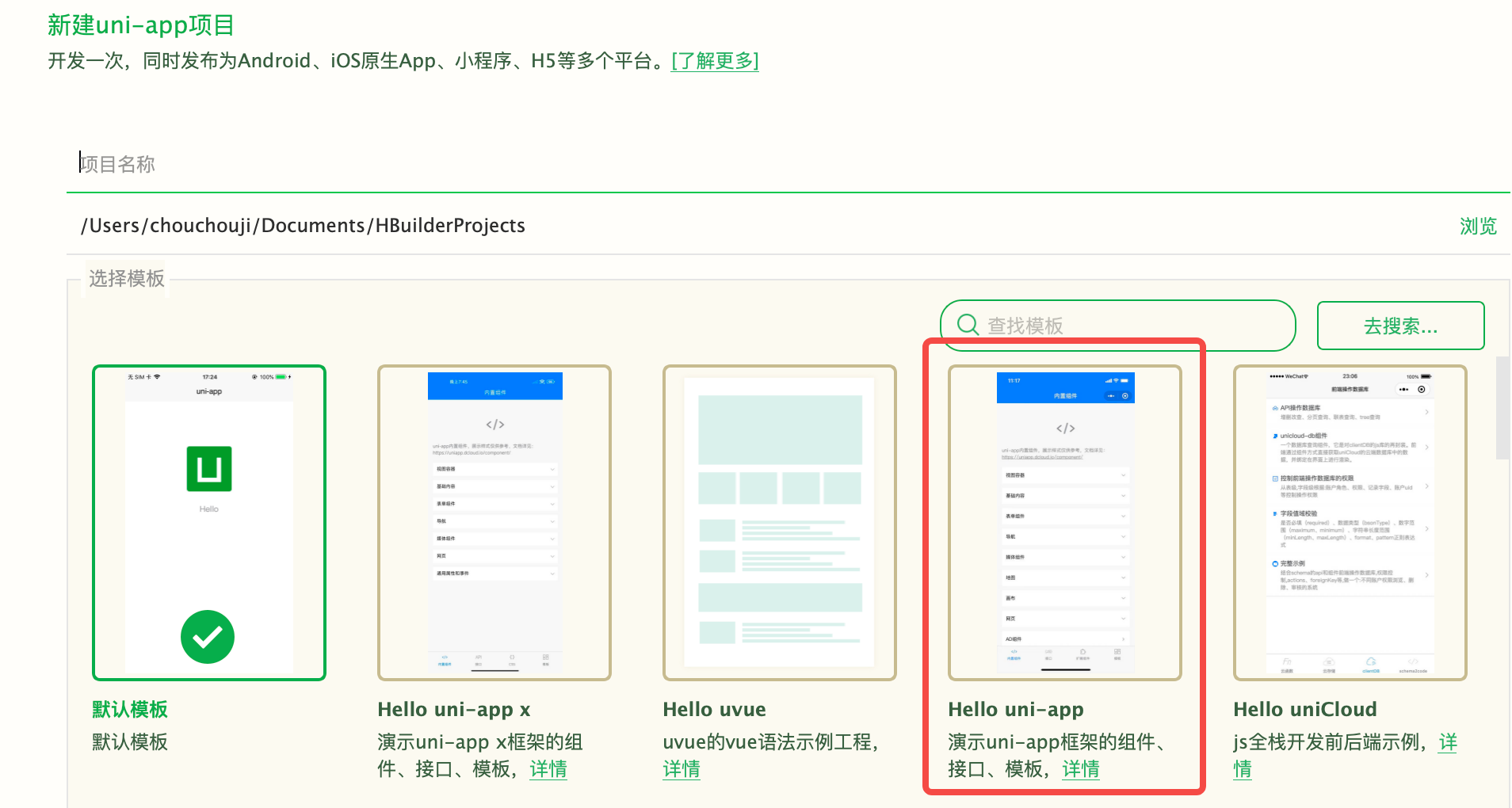Open 详情 link for Hello uni-app
This screenshot has height=808, width=1512.
pyautogui.click(x=1081, y=769)
